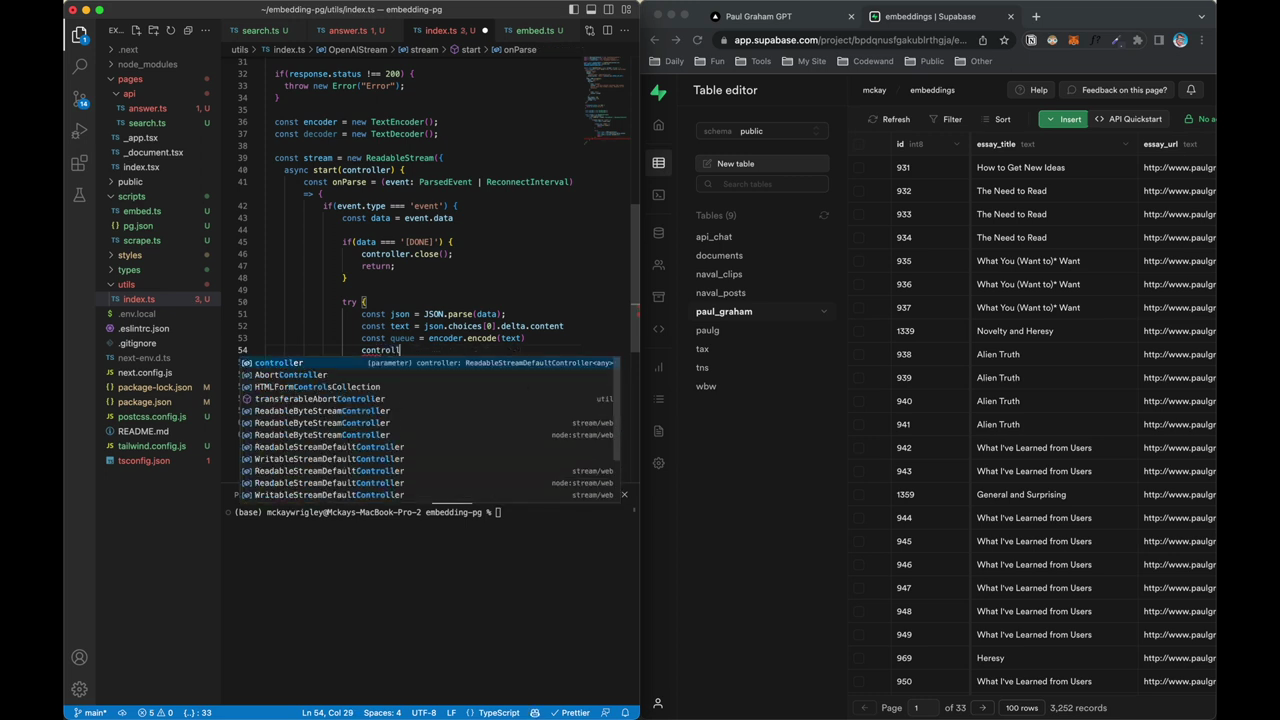Screen dimensions: 1280x720
Task: Reload the Supabase page in Chrome
Action: (x=697, y=40)
